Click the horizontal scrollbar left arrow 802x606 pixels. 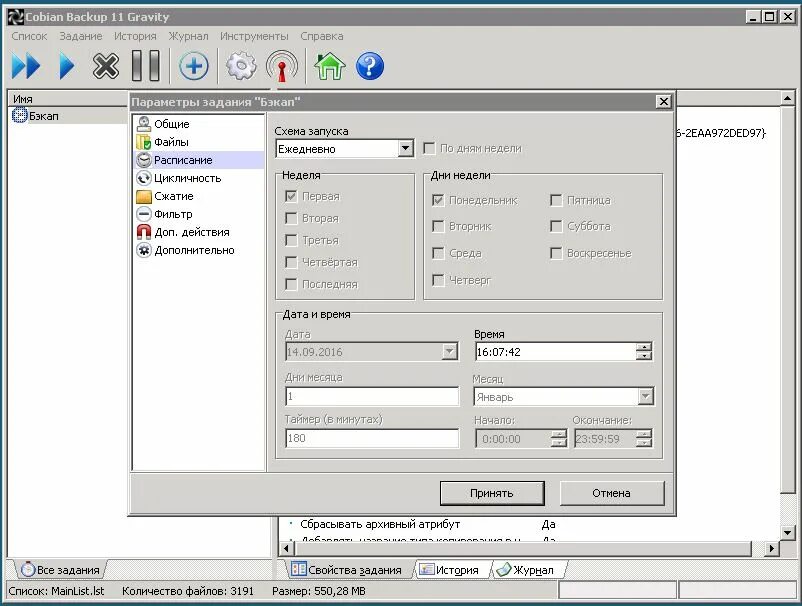[x=286, y=549]
